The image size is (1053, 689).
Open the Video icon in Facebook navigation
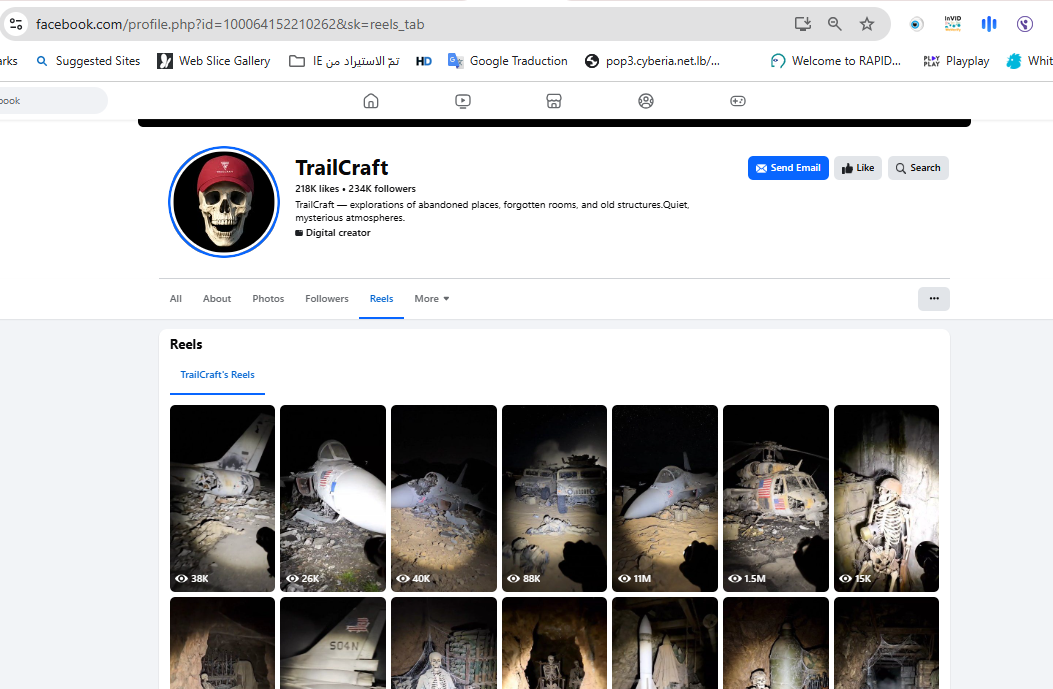tap(463, 101)
